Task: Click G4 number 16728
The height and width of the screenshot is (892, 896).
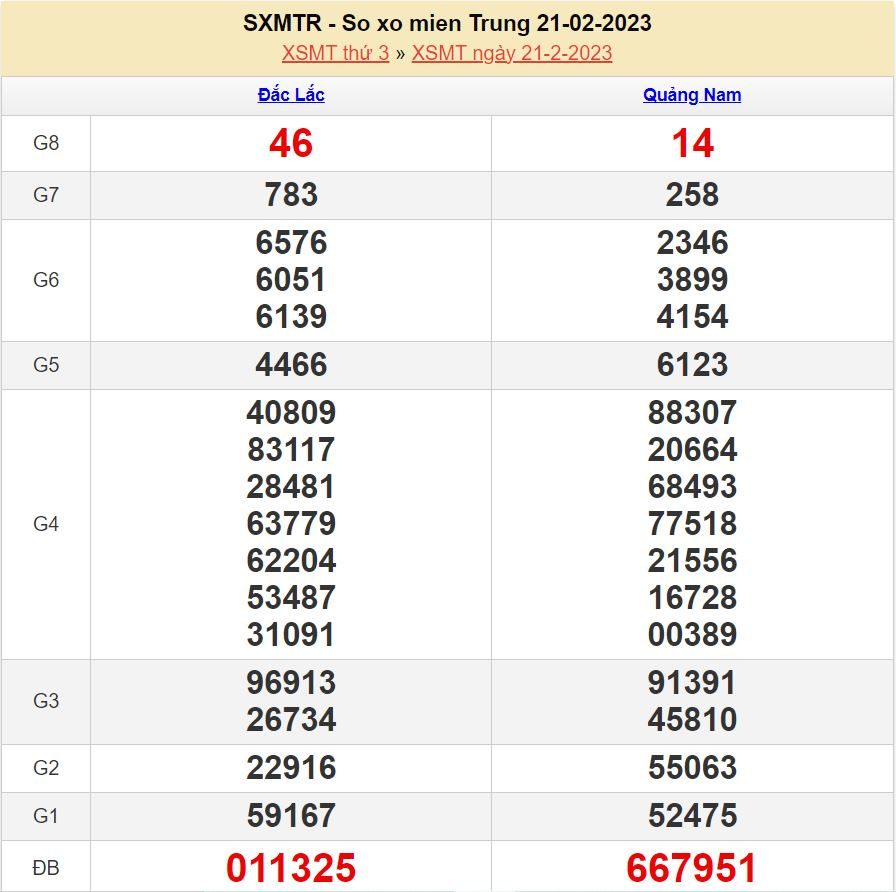Action: tap(692, 598)
